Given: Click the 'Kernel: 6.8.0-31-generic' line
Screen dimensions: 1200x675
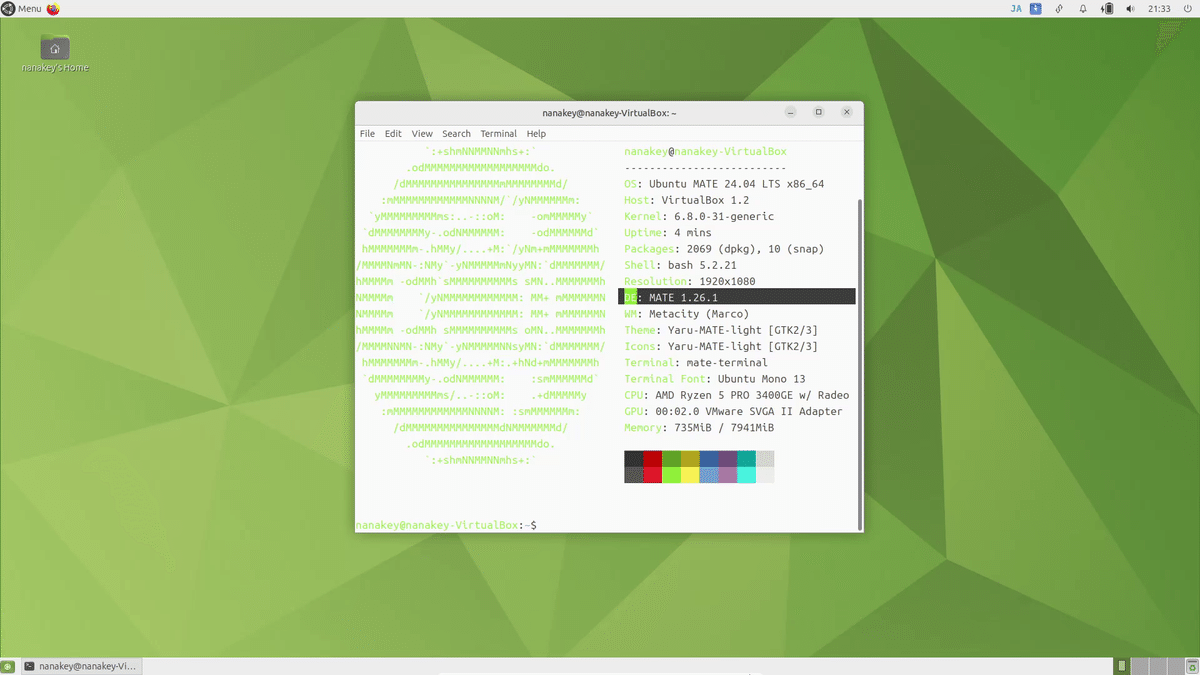Looking at the screenshot, I should (699, 216).
